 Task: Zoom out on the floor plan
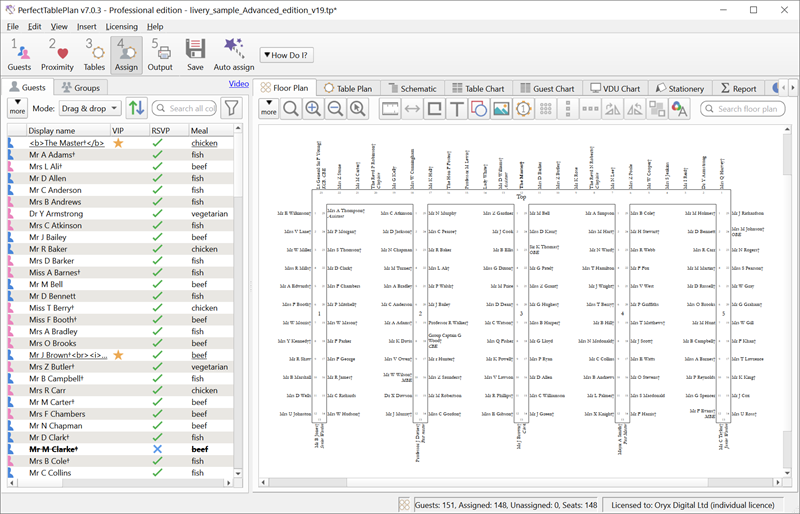335,109
